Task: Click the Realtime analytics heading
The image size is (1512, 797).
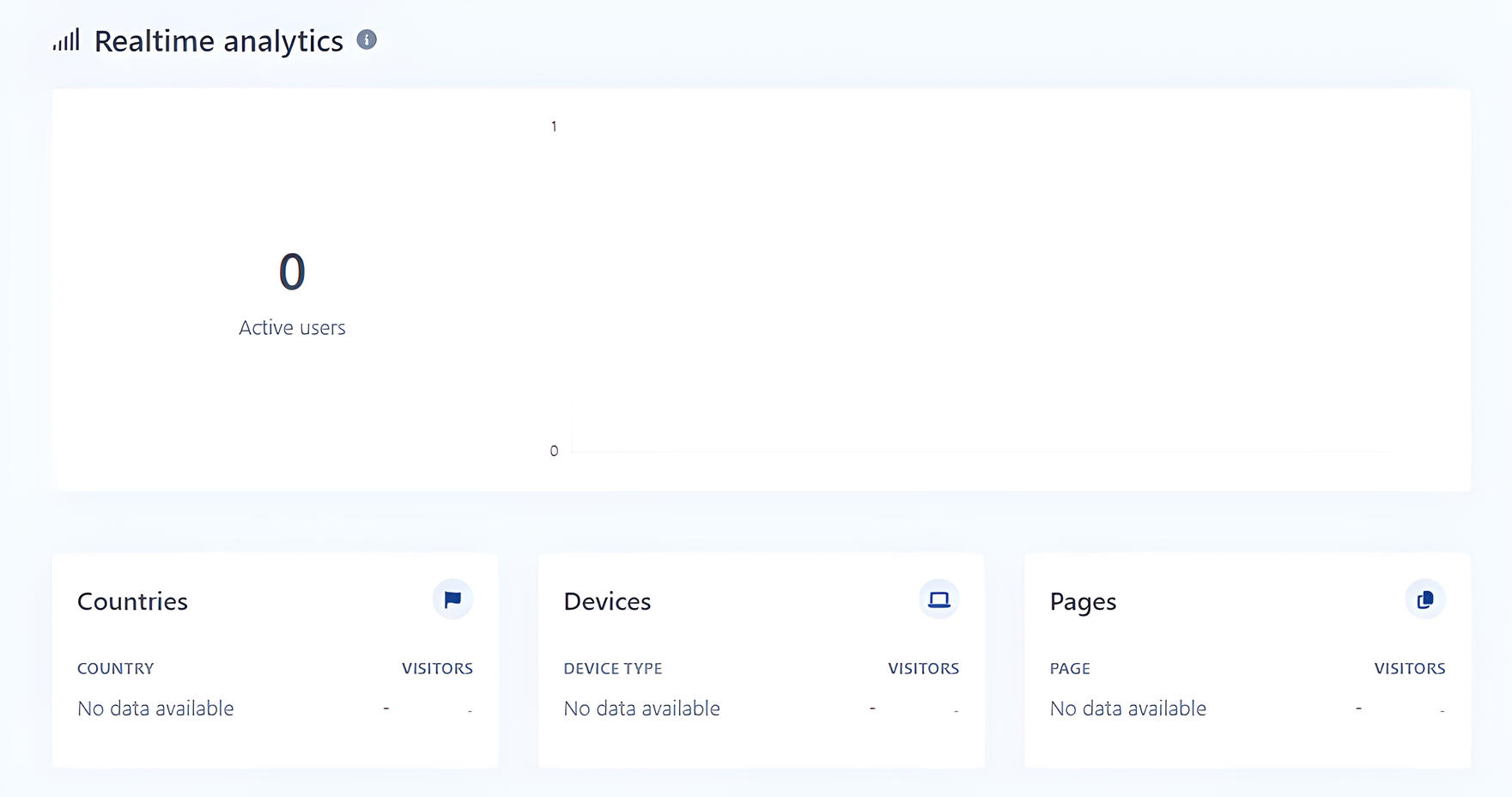Action: pyautogui.click(x=218, y=41)
